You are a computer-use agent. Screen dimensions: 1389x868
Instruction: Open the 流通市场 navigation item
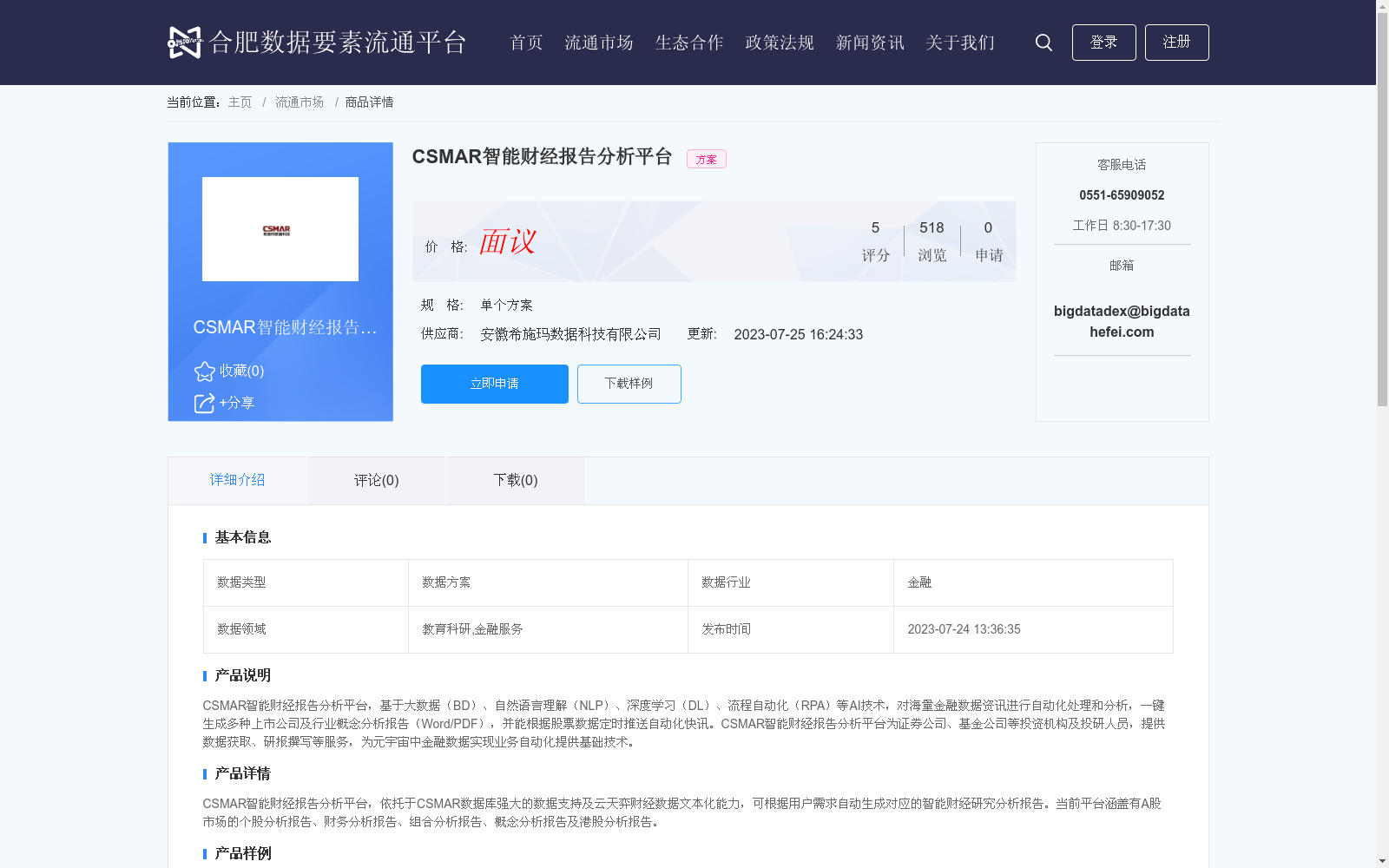pos(599,43)
